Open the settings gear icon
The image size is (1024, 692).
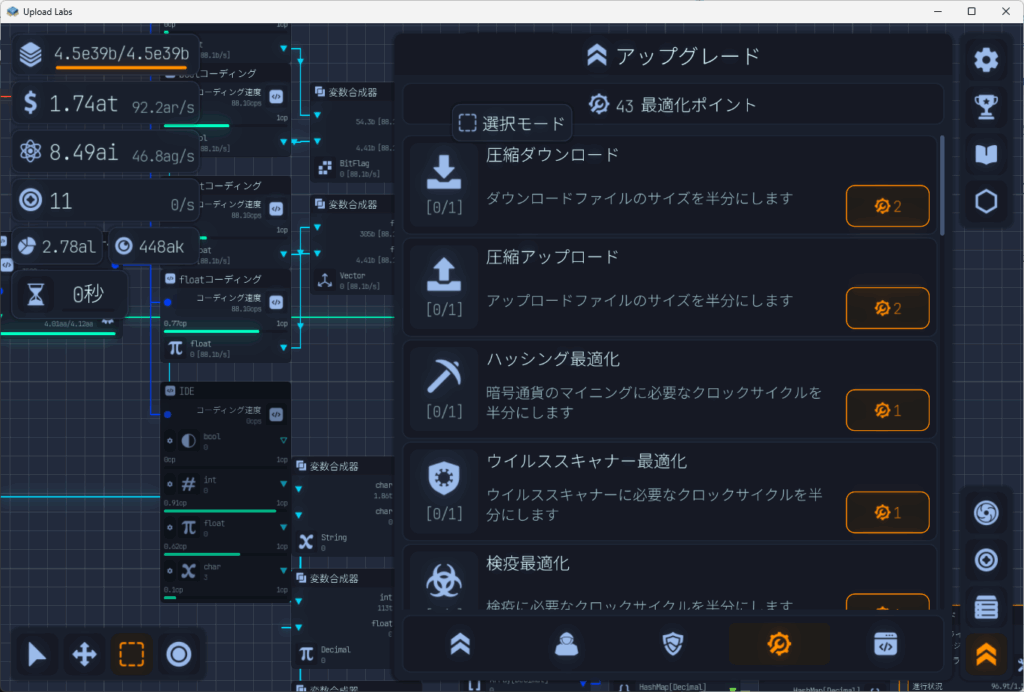point(986,60)
